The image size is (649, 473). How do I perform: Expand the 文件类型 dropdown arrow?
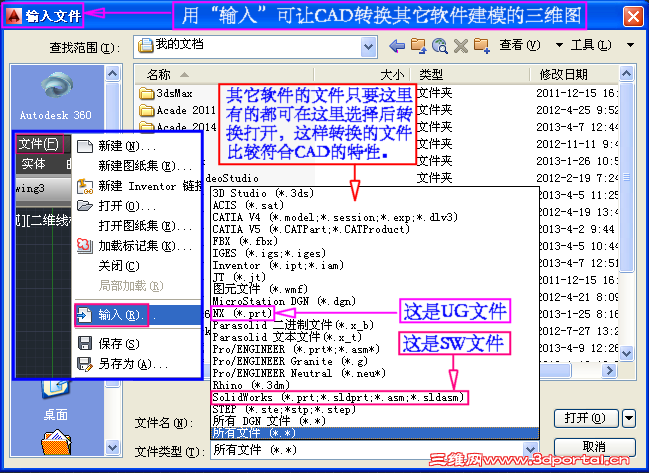click(x=531, y=450)
